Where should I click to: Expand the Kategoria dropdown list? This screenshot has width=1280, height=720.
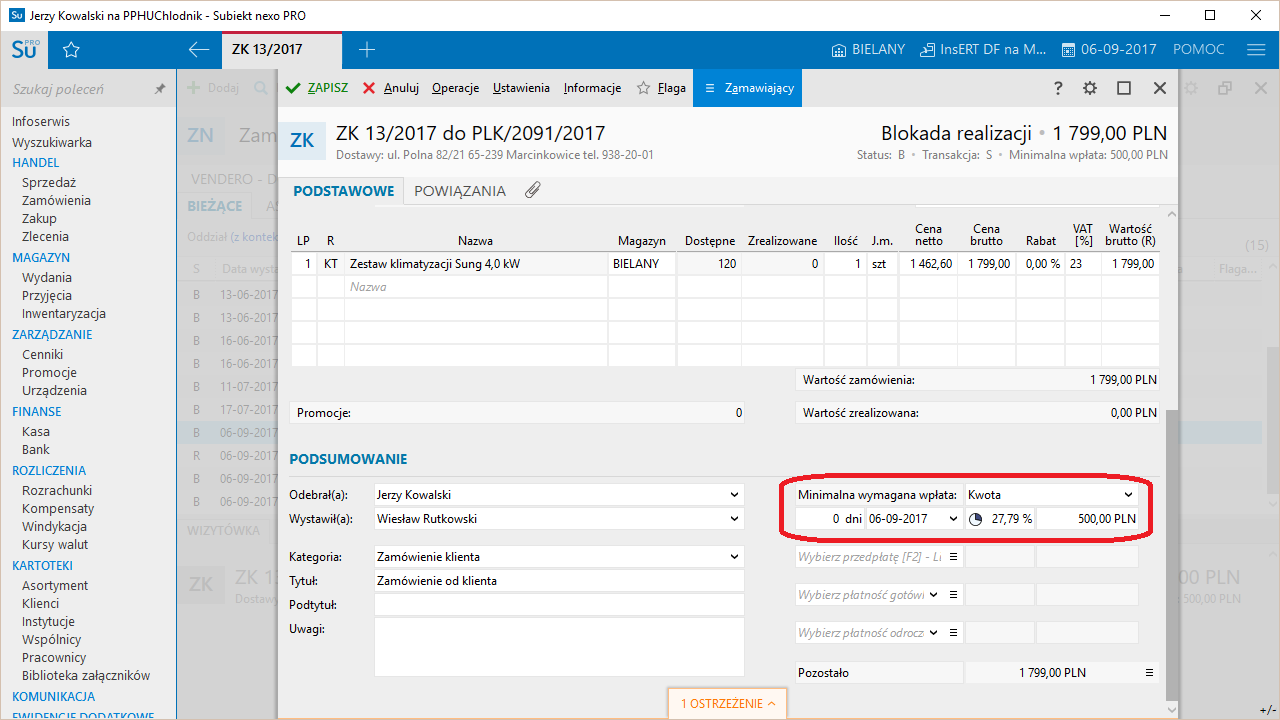click(x=735, y=557)
